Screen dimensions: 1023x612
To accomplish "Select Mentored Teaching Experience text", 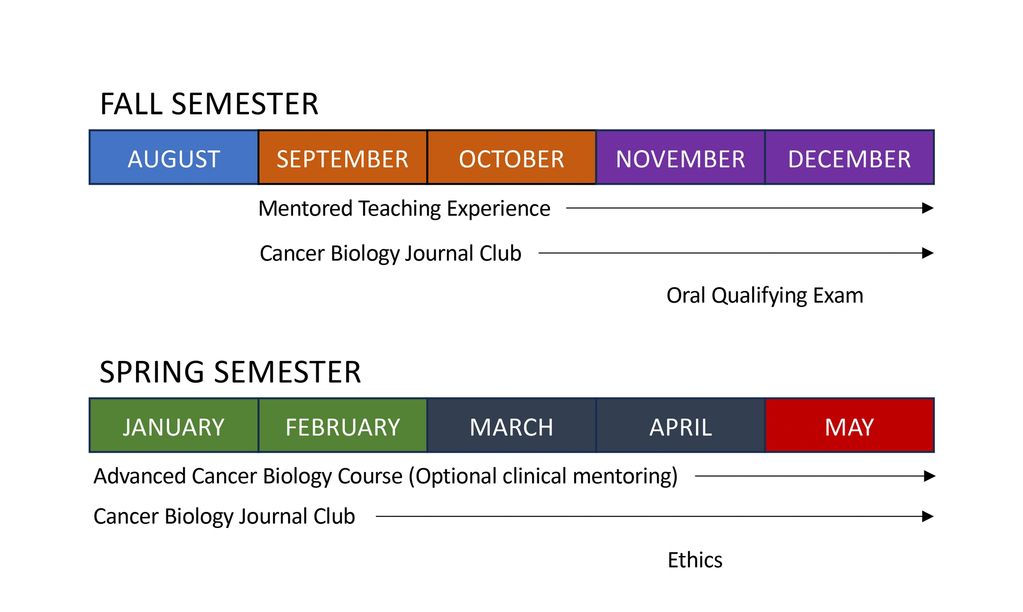I will (404, 209).
